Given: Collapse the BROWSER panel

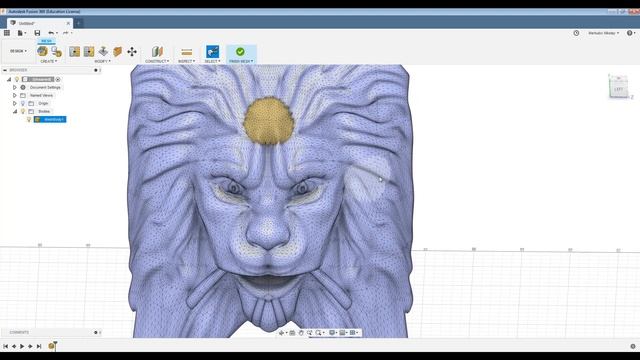Looking at the screenshot, I should (x=5, y=70).
